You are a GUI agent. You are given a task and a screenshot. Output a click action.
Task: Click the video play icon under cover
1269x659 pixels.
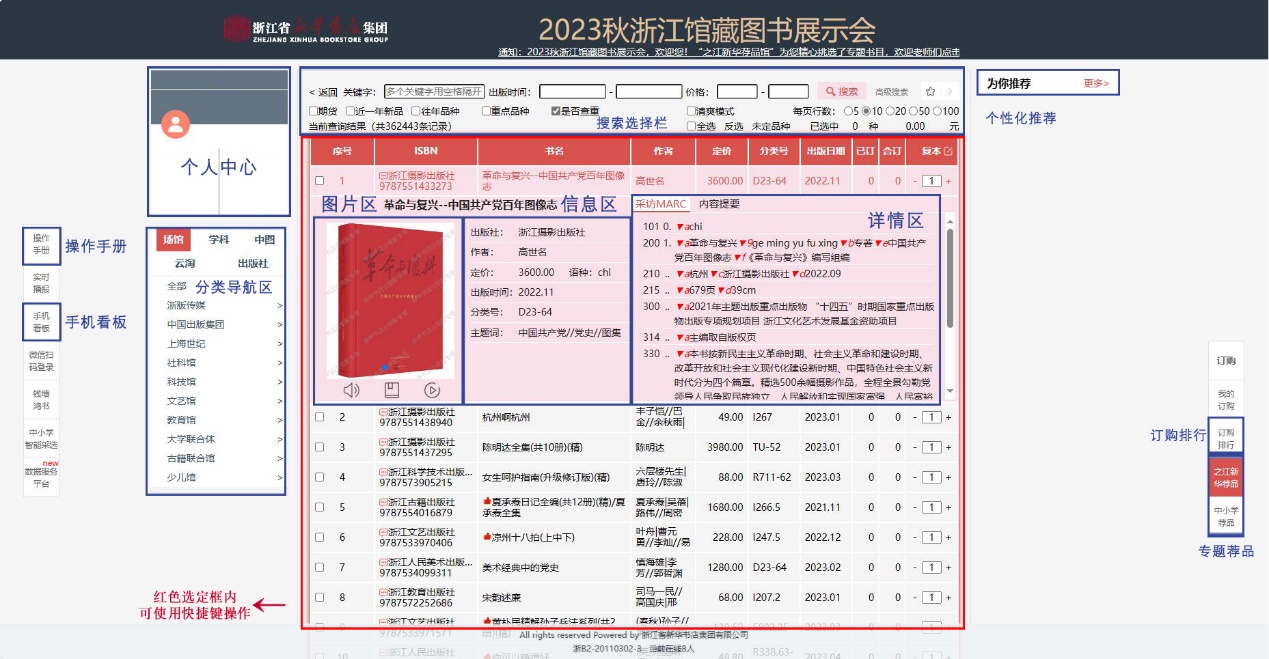click(x=432, y=390)
